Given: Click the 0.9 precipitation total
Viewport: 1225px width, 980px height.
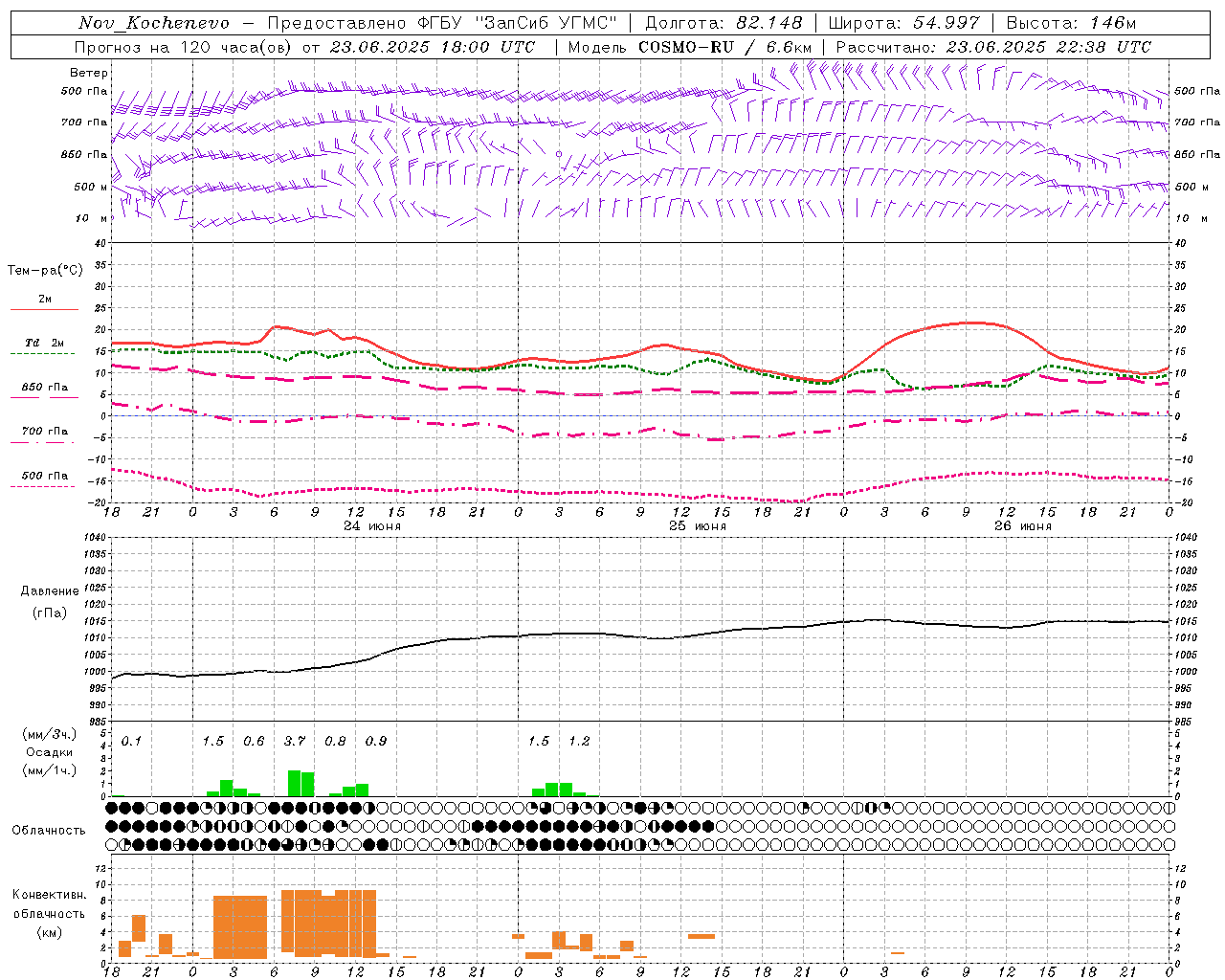Looking at the screenshot, I should coord(376,741).
